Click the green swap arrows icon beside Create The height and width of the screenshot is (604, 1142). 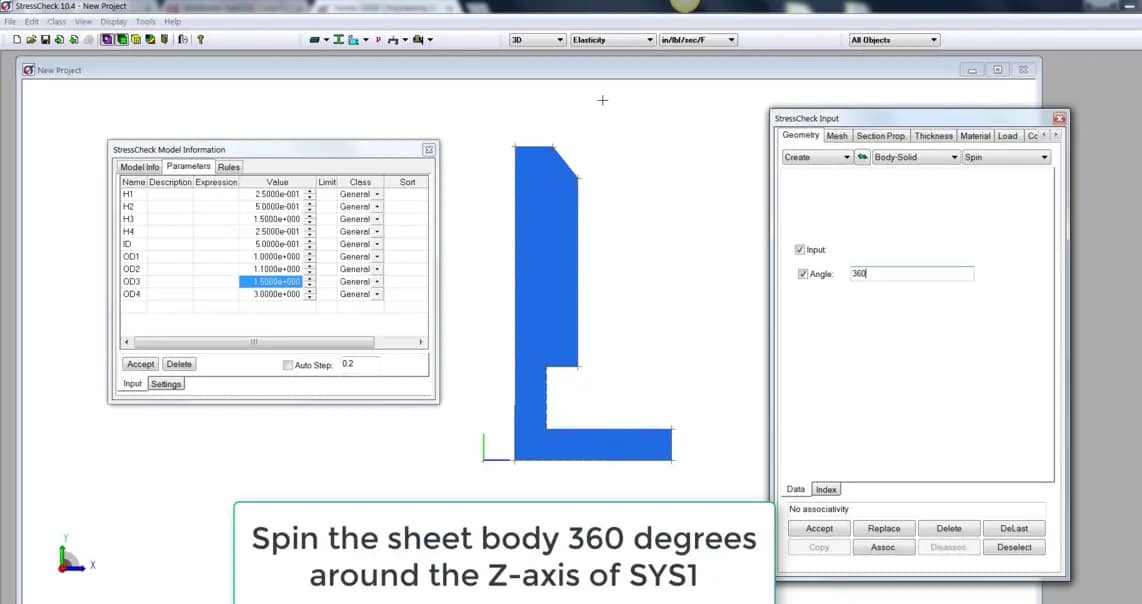pyautogui.click(x=862, y=157)
